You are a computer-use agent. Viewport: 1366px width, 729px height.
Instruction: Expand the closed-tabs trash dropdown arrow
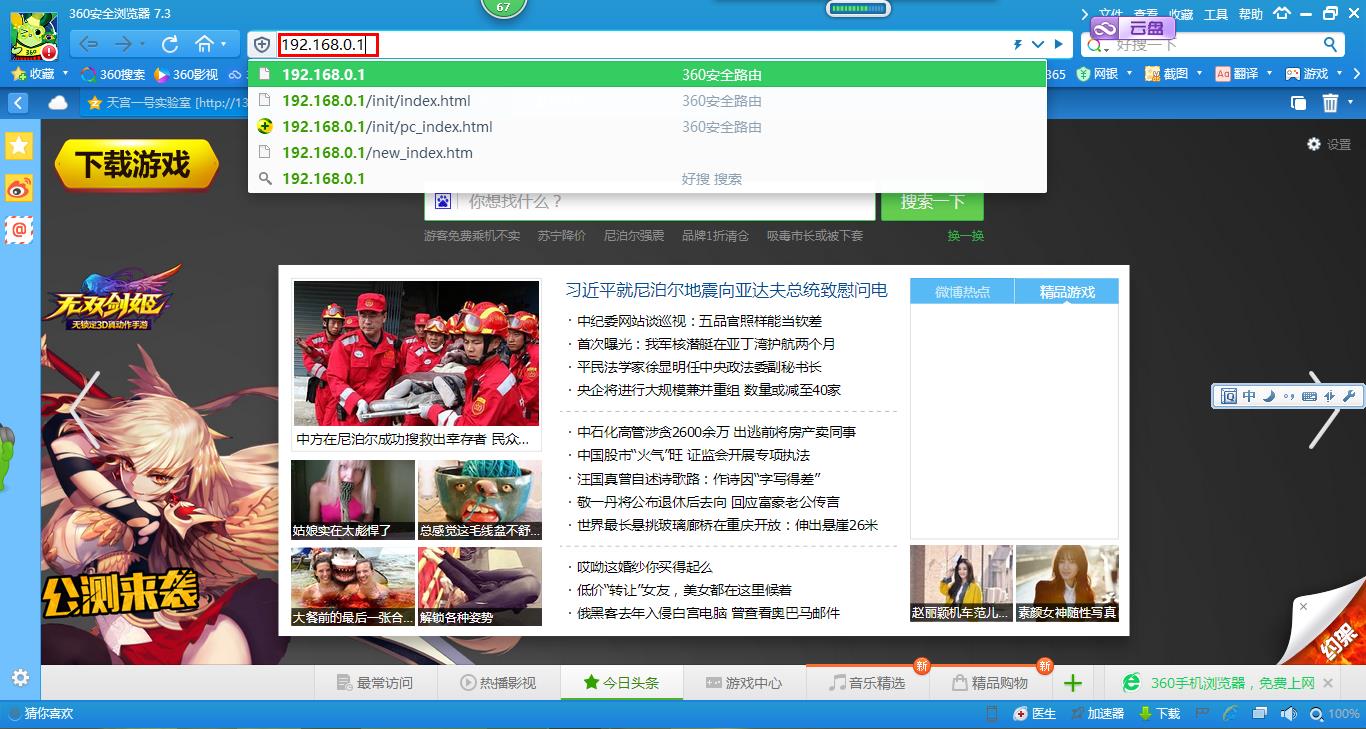point(1350,103)
